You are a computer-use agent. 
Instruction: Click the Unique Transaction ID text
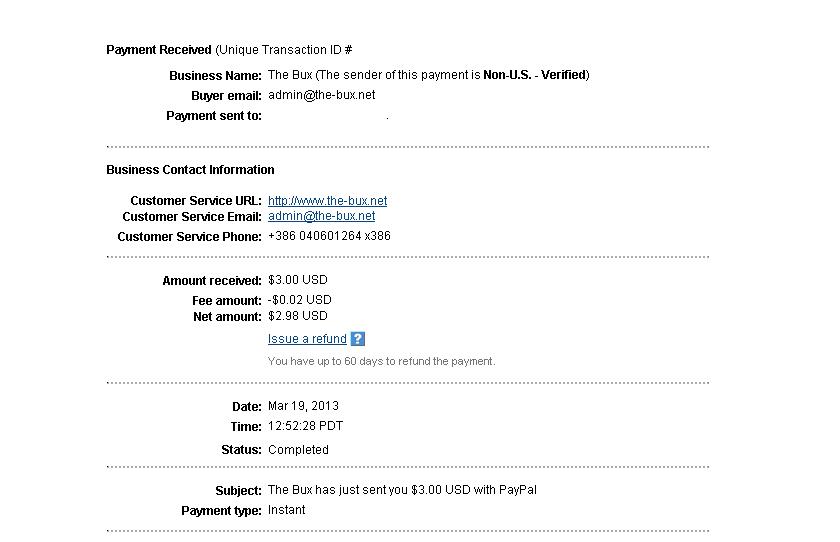pyautogui.click(x=284, y=50)
